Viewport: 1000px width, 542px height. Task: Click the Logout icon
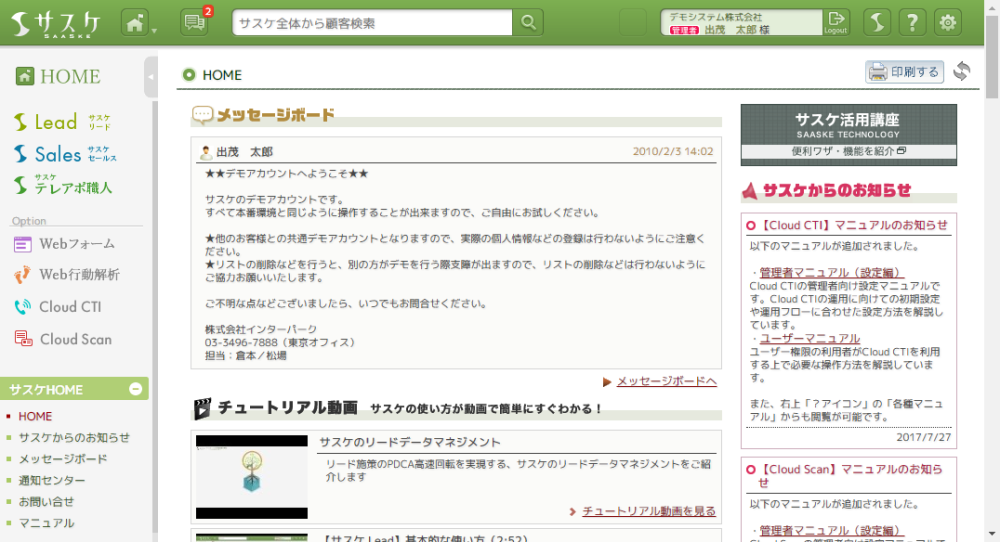[836, 22]
